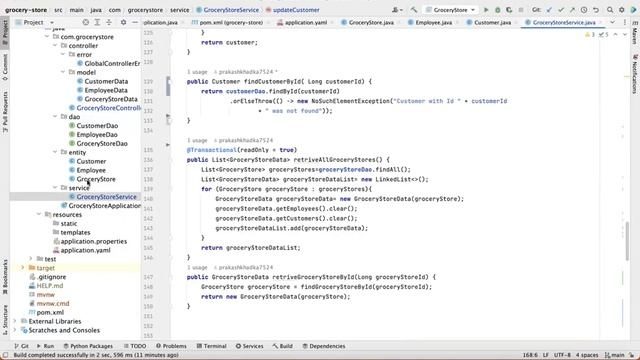Open the Python Packages tool window
640x360 pixels.
pyautogui.click(x=88, y=346)
